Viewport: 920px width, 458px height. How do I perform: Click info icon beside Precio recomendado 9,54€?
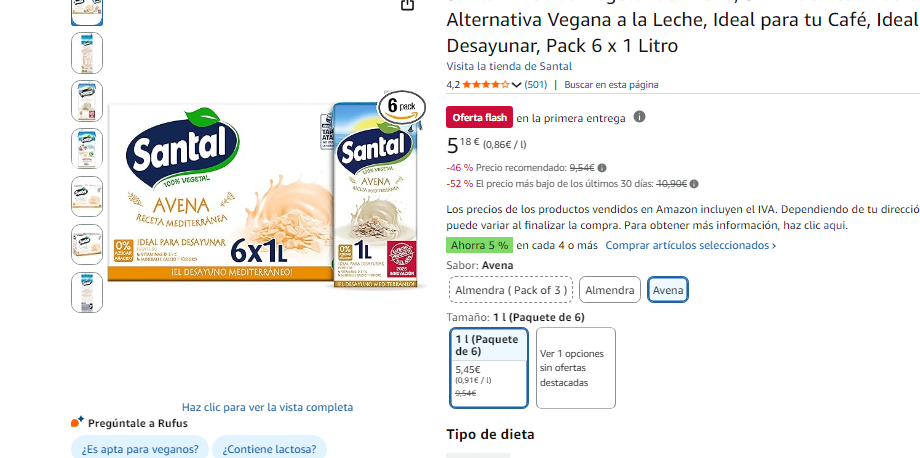pos(602,168)
